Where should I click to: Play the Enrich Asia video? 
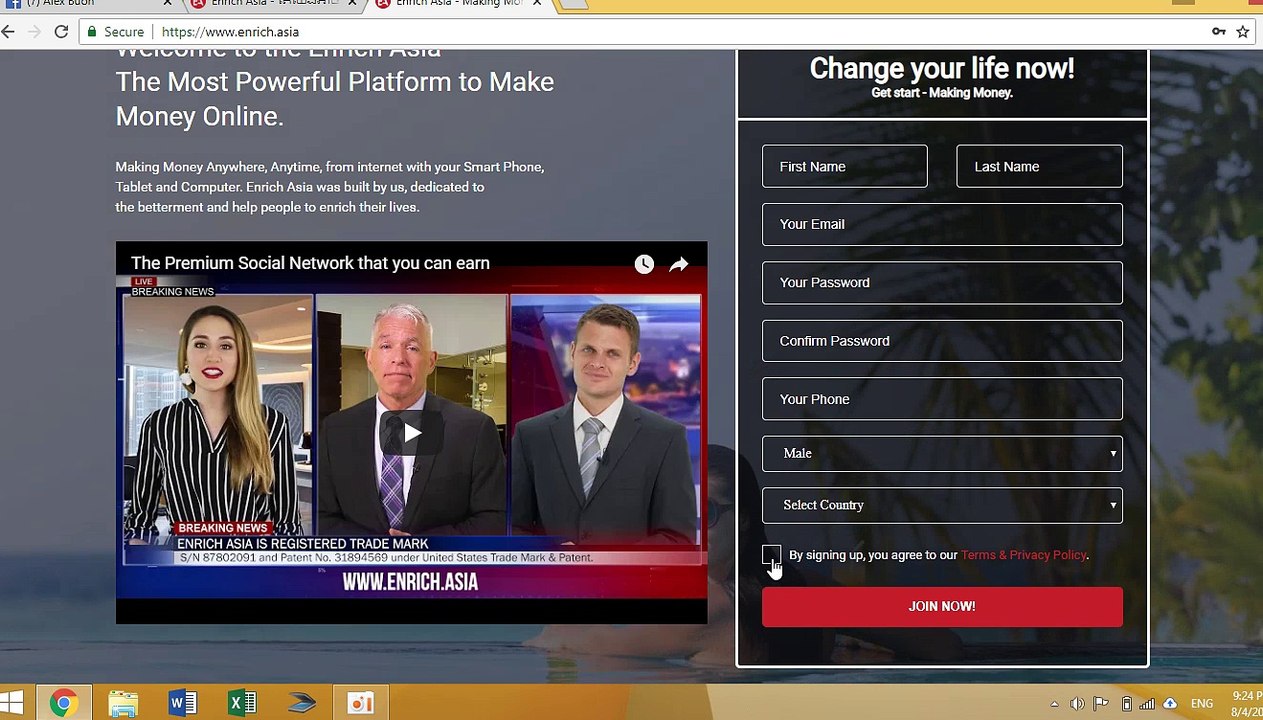pyautogui.click(x=412, y=433)
